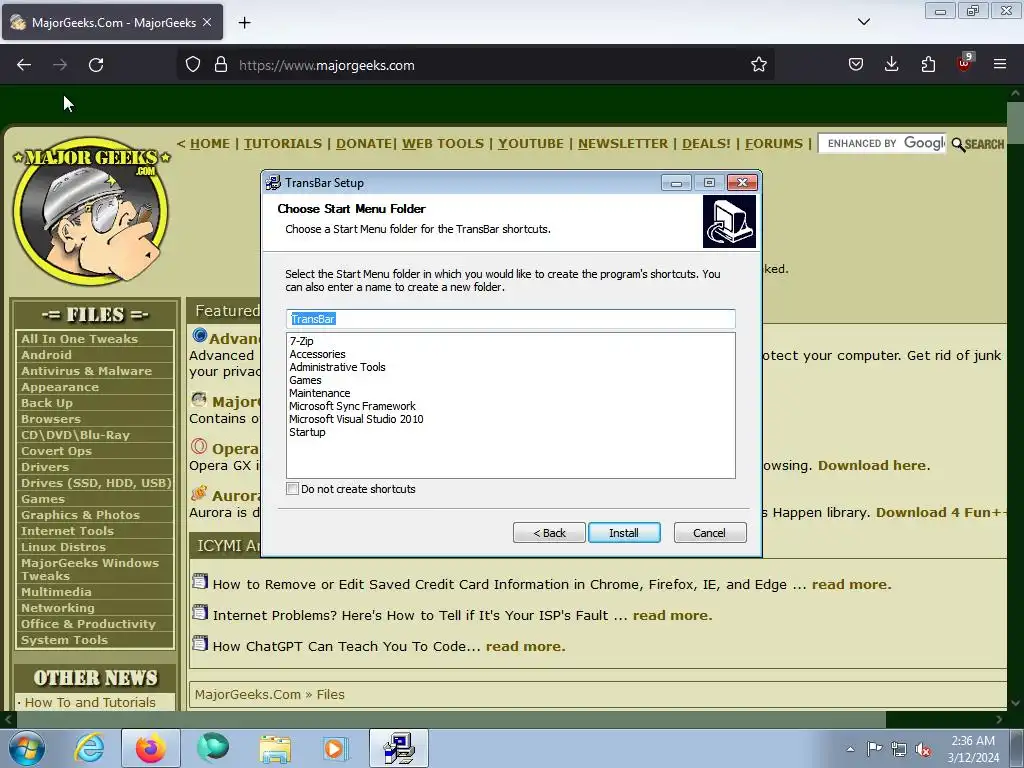Reload the MajorGeeks page
The height and width of the screenshot is (768, 1024).
(96, 65)
